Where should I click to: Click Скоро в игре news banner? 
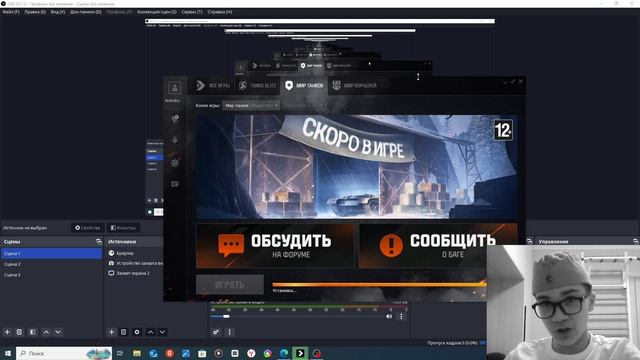coord(357,167)
